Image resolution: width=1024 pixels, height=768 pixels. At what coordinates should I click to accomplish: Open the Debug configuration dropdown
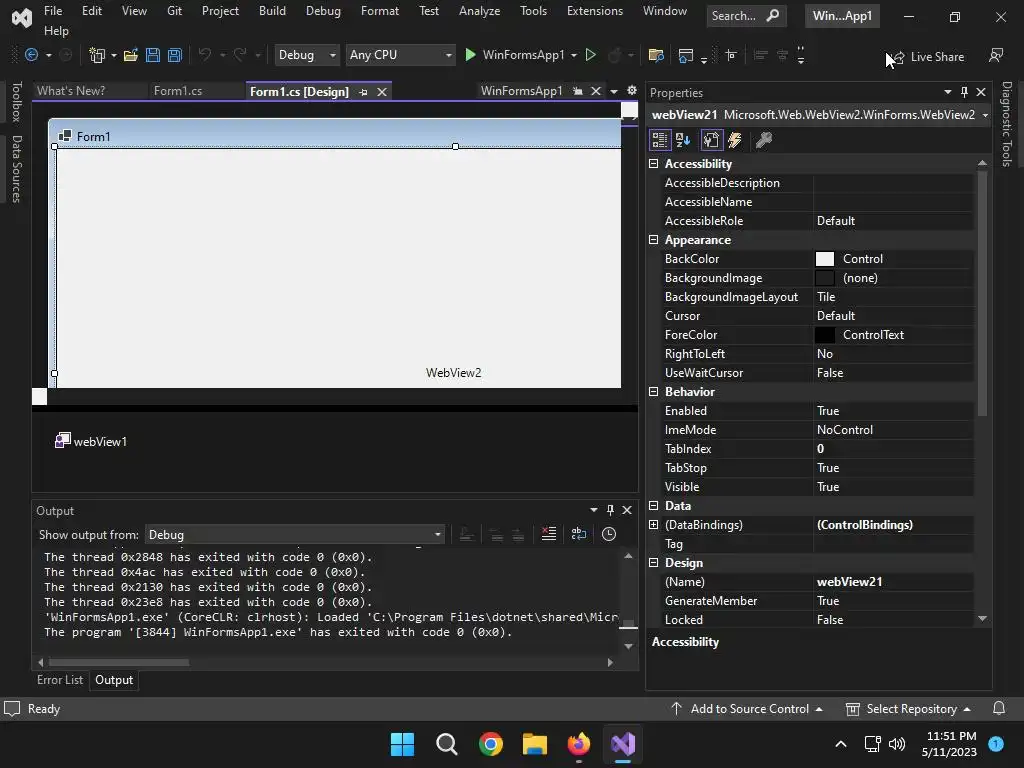point(306,56)
